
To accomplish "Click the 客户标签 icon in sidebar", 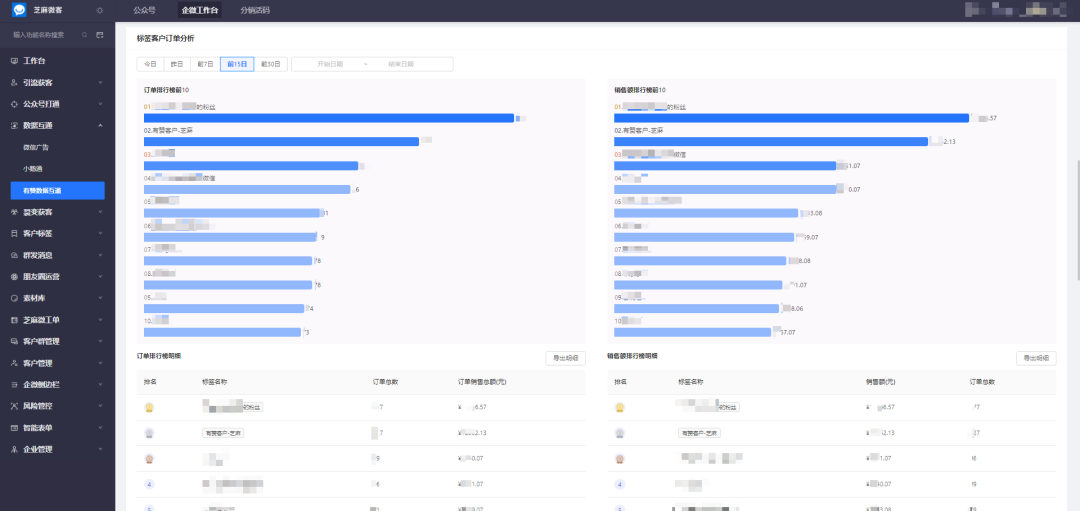I will tap(14, 233).
